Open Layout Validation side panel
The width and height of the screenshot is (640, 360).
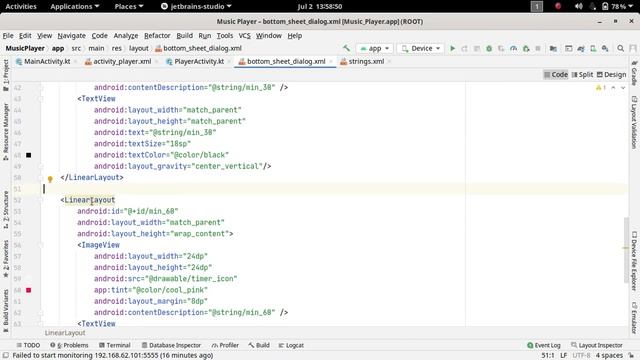pos(634,122)
